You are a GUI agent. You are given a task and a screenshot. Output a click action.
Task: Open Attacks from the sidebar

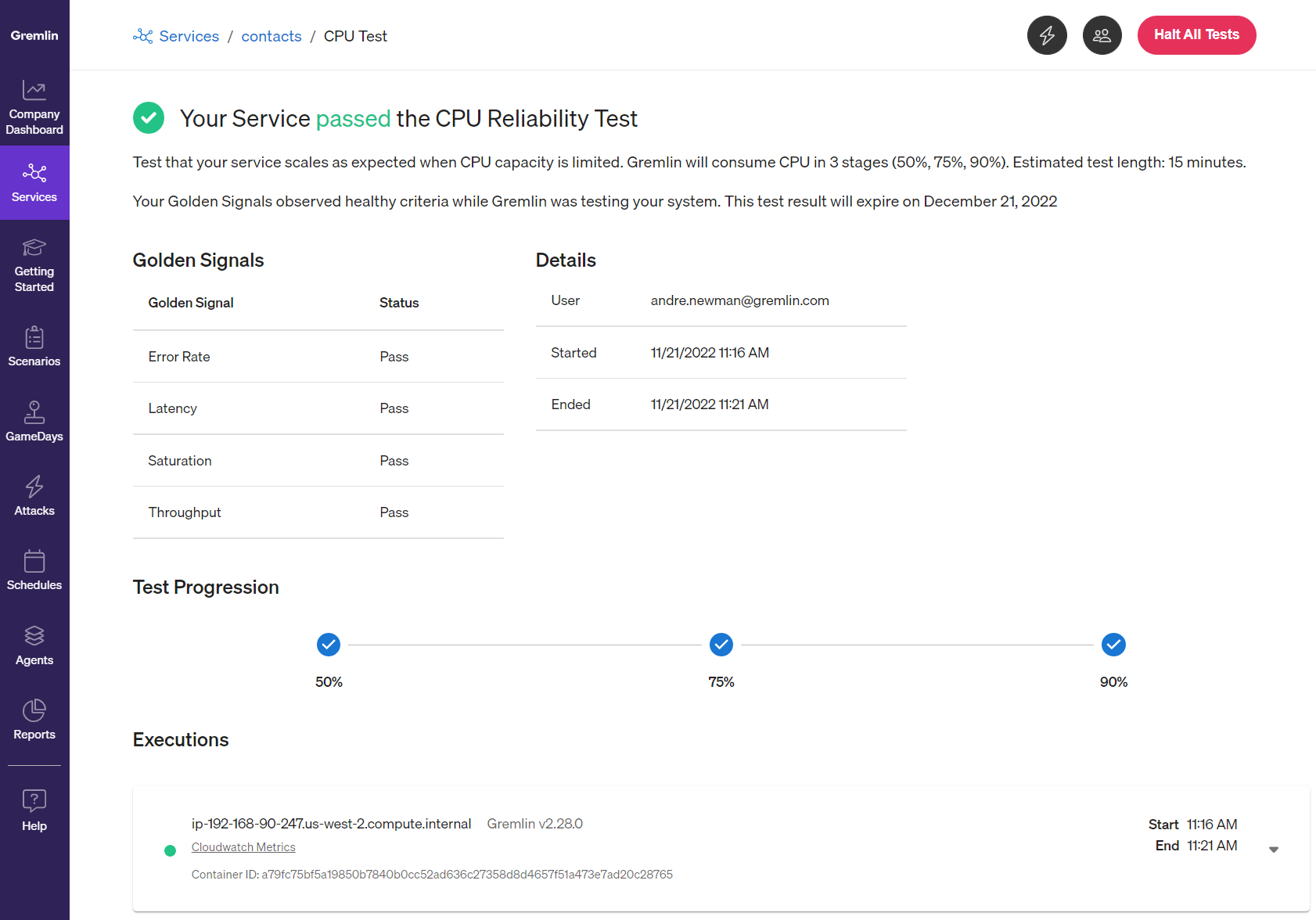(x=34, y=496)
